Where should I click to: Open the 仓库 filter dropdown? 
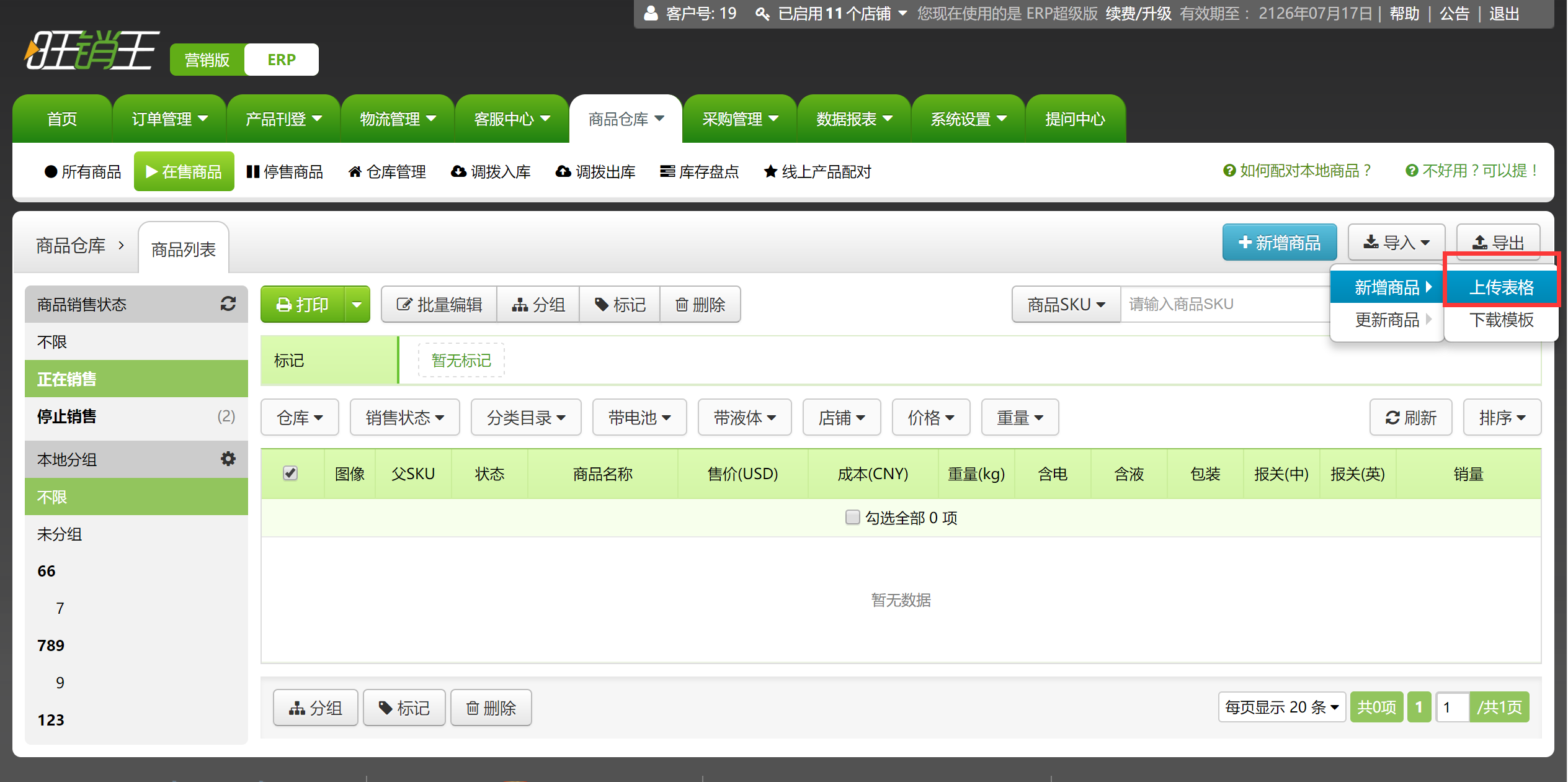tap(300, 418)
